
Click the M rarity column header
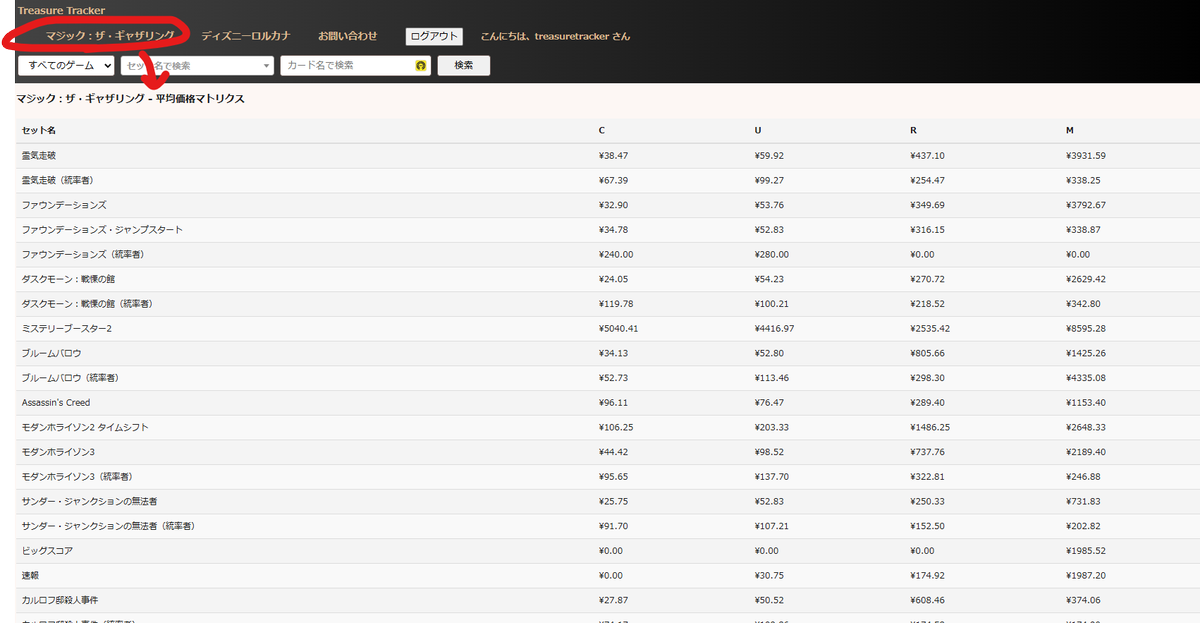tap(1070, 131)
